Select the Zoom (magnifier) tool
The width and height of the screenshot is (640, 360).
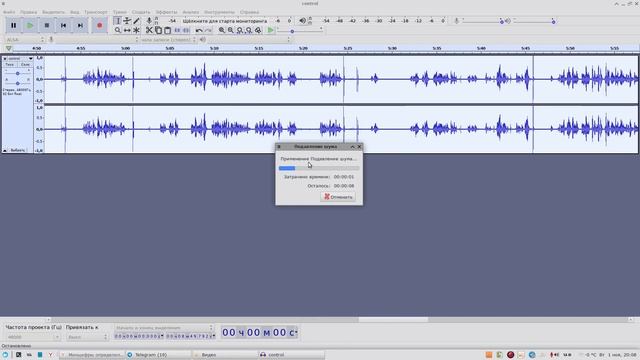(x=118, y=30)
